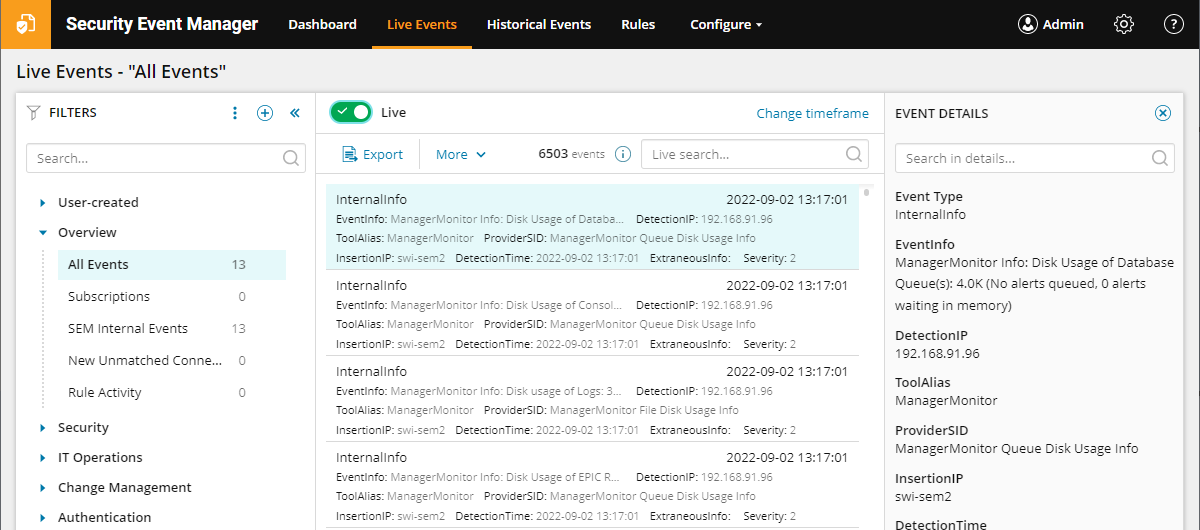1200x530 pixels.
Task: Select the Rule Activity filter
Action: pyautogui.click(x=172, y=393)
